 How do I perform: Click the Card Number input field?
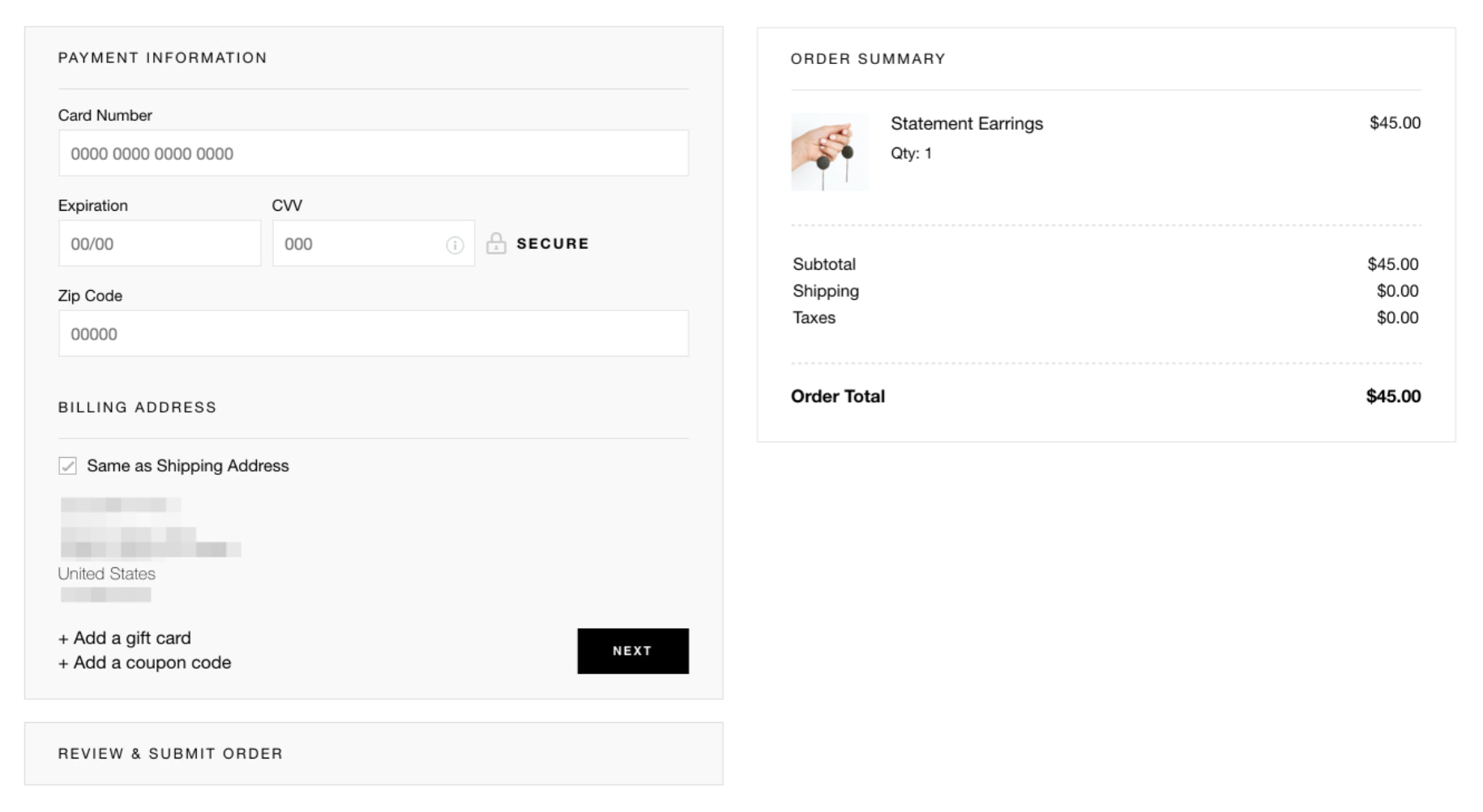click(x=372, y=152)
